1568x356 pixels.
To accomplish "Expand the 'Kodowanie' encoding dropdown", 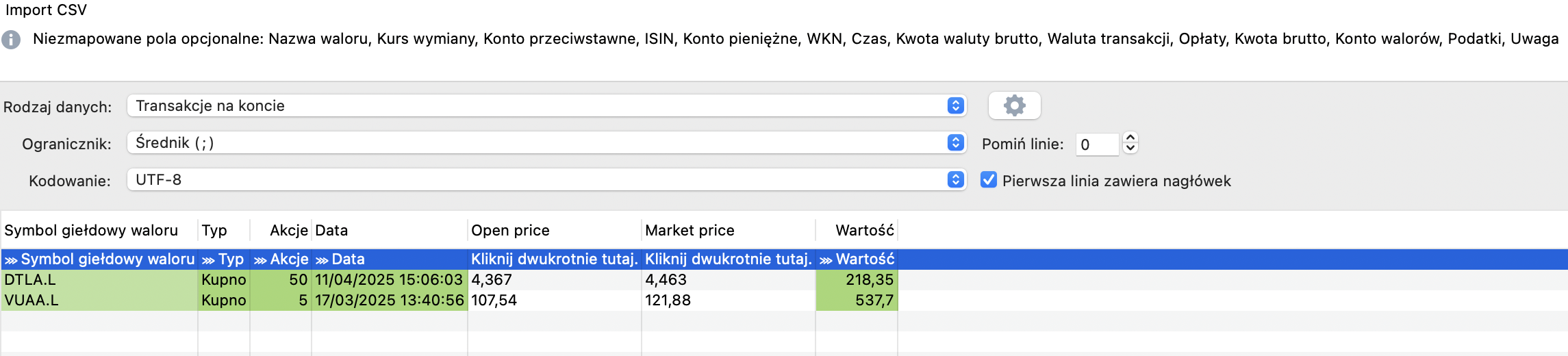I will point(546,179).
